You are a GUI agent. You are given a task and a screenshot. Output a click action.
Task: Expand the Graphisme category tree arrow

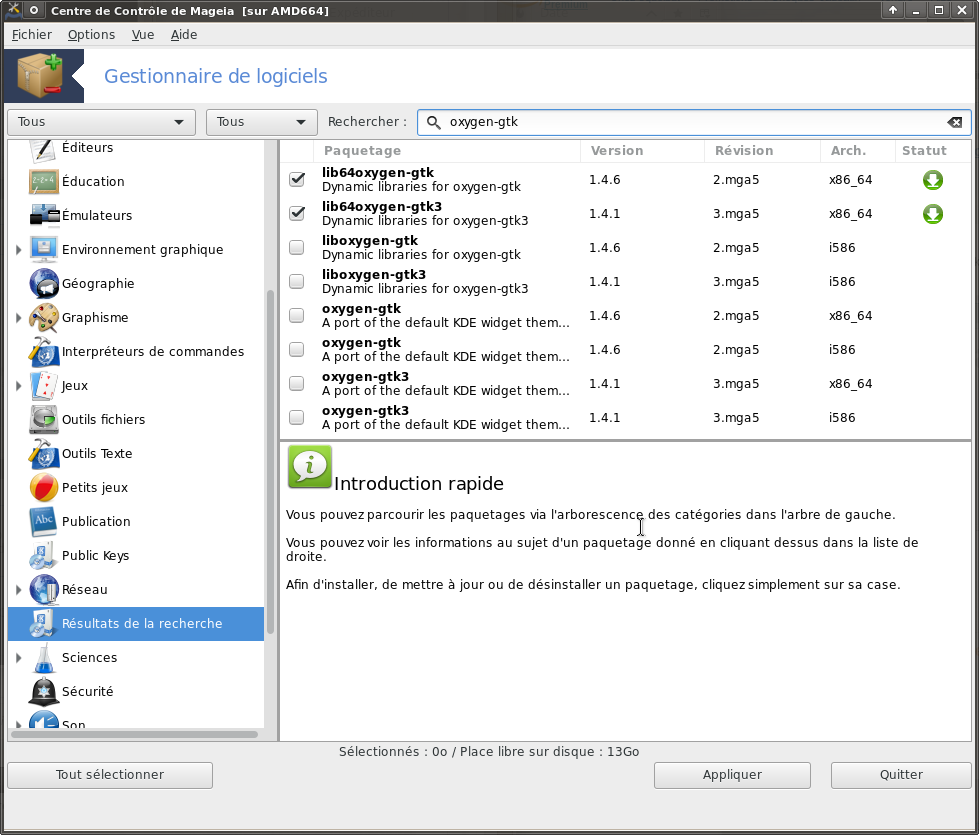19,318
